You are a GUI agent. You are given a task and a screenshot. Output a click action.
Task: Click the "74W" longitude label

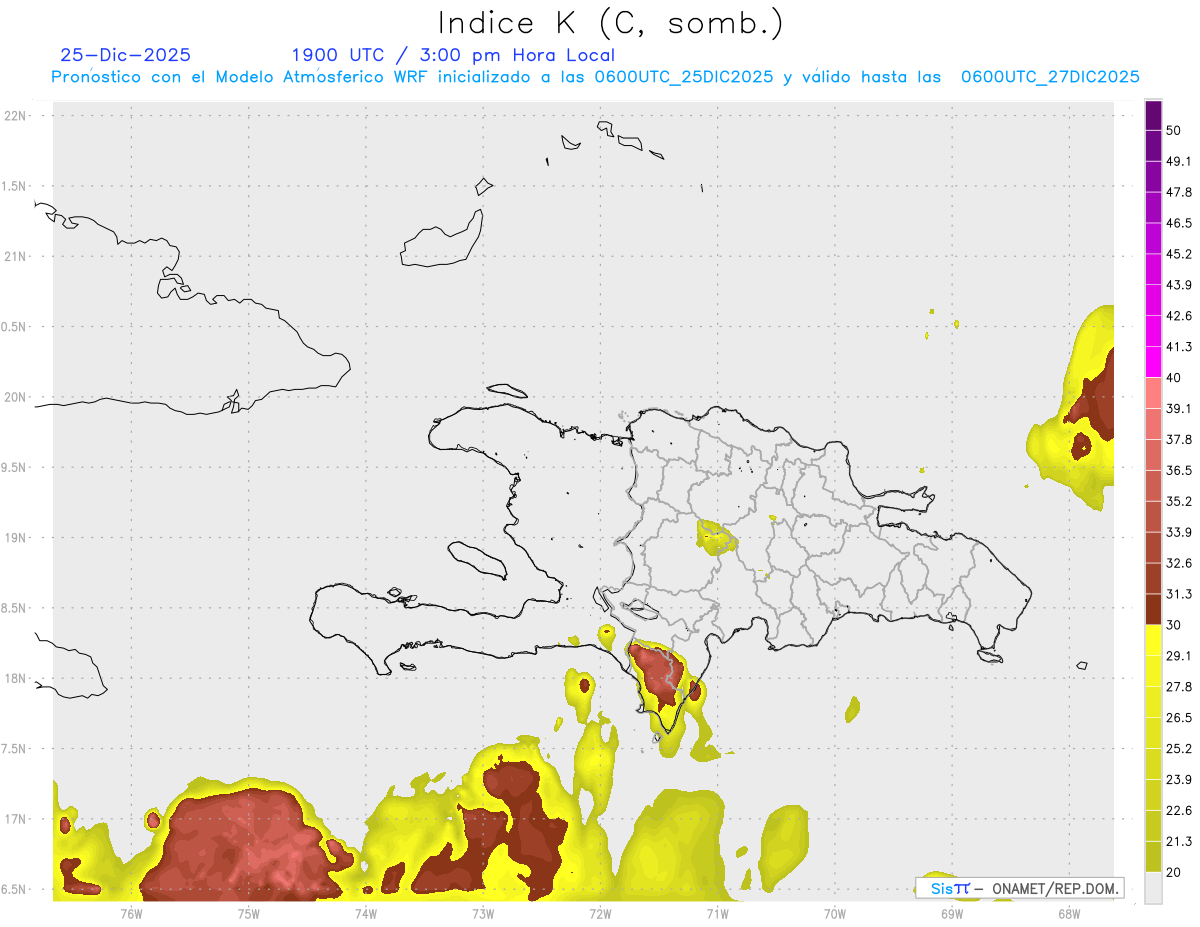(366, 913)
